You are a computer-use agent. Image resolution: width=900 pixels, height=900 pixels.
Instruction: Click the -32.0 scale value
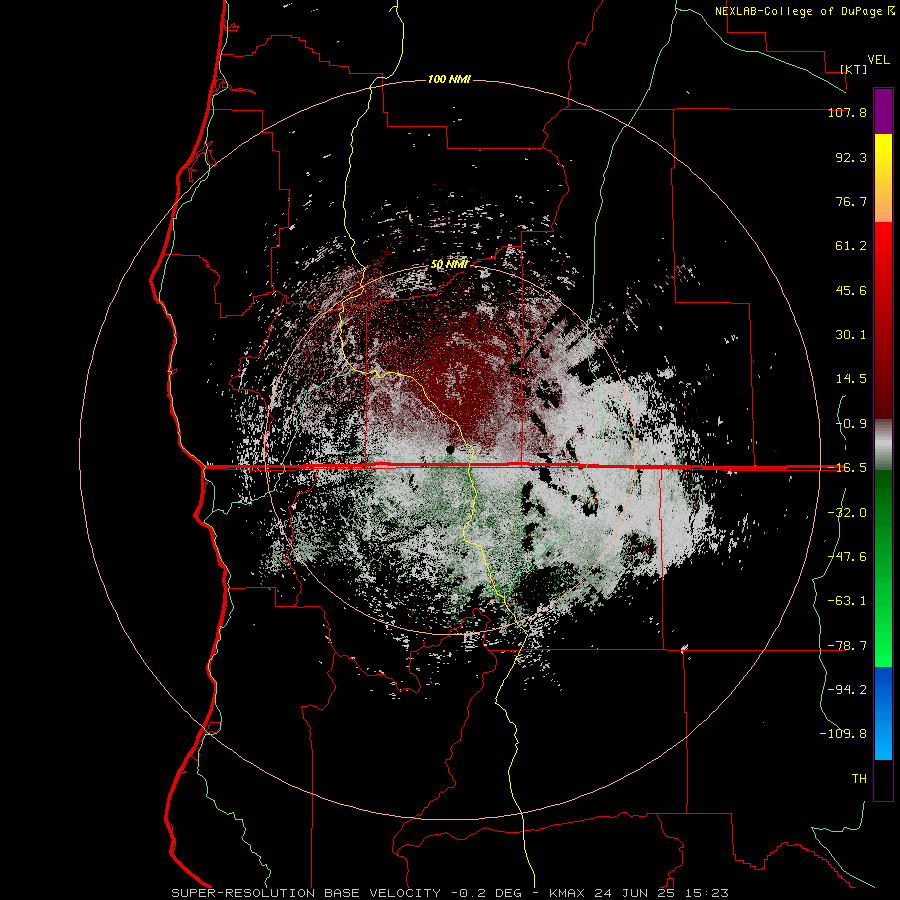pos(847,513)
